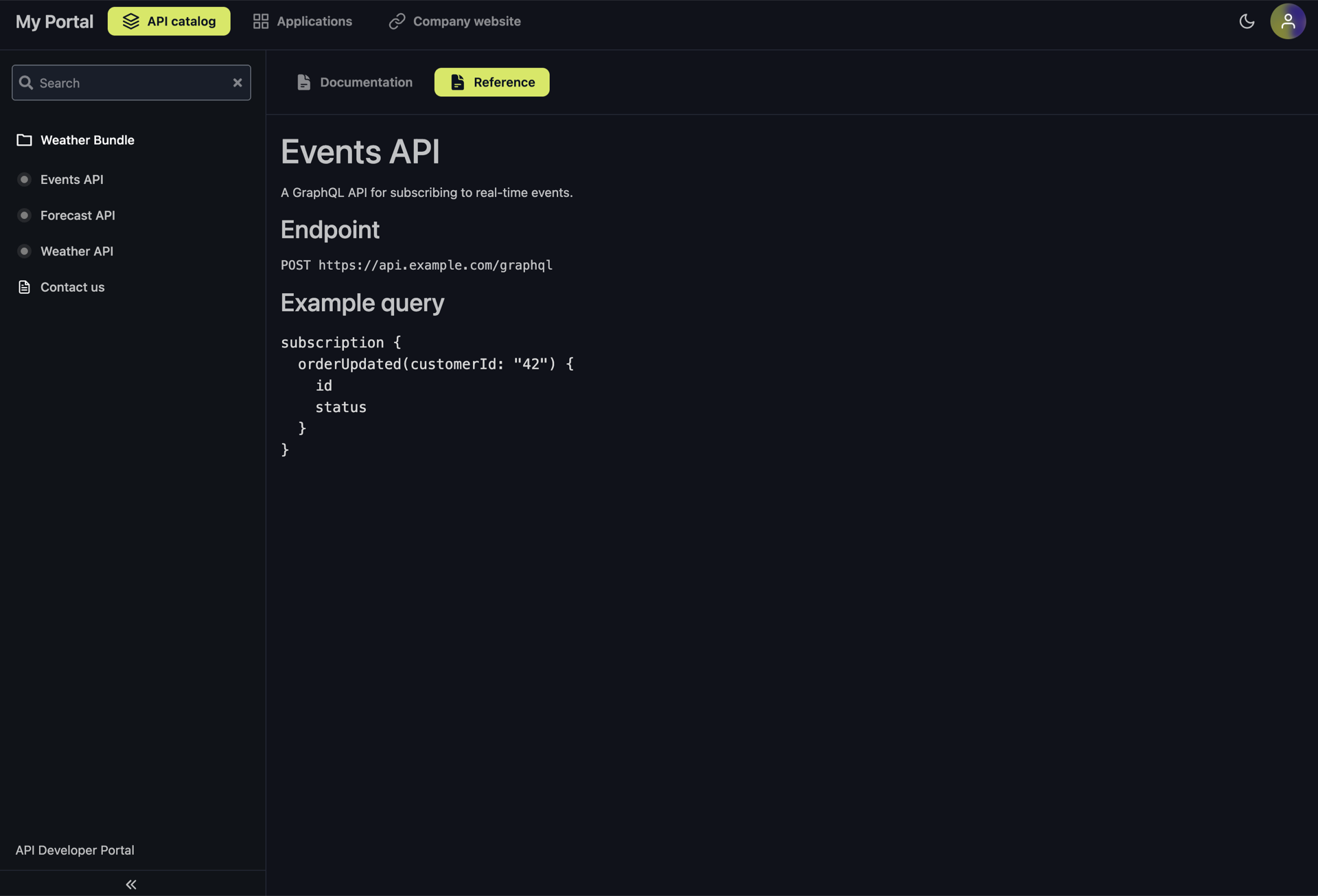Click the API Developer Portal footer text
1318x896 pixels.
75,850
